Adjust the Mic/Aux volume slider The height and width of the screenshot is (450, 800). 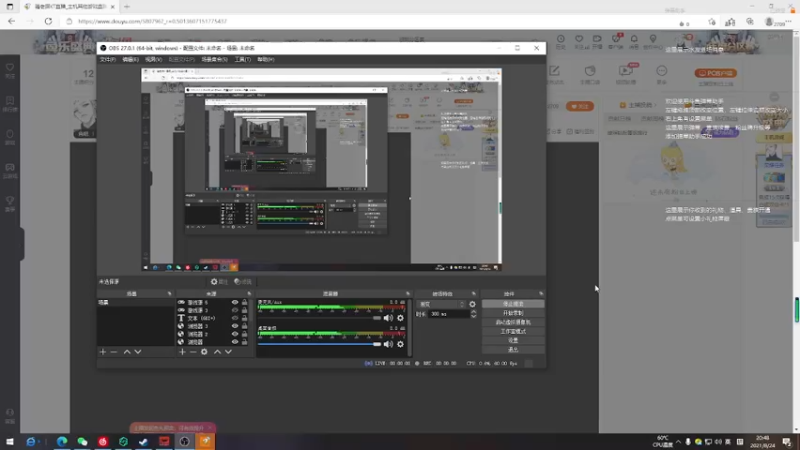click(x=319, y=318)
